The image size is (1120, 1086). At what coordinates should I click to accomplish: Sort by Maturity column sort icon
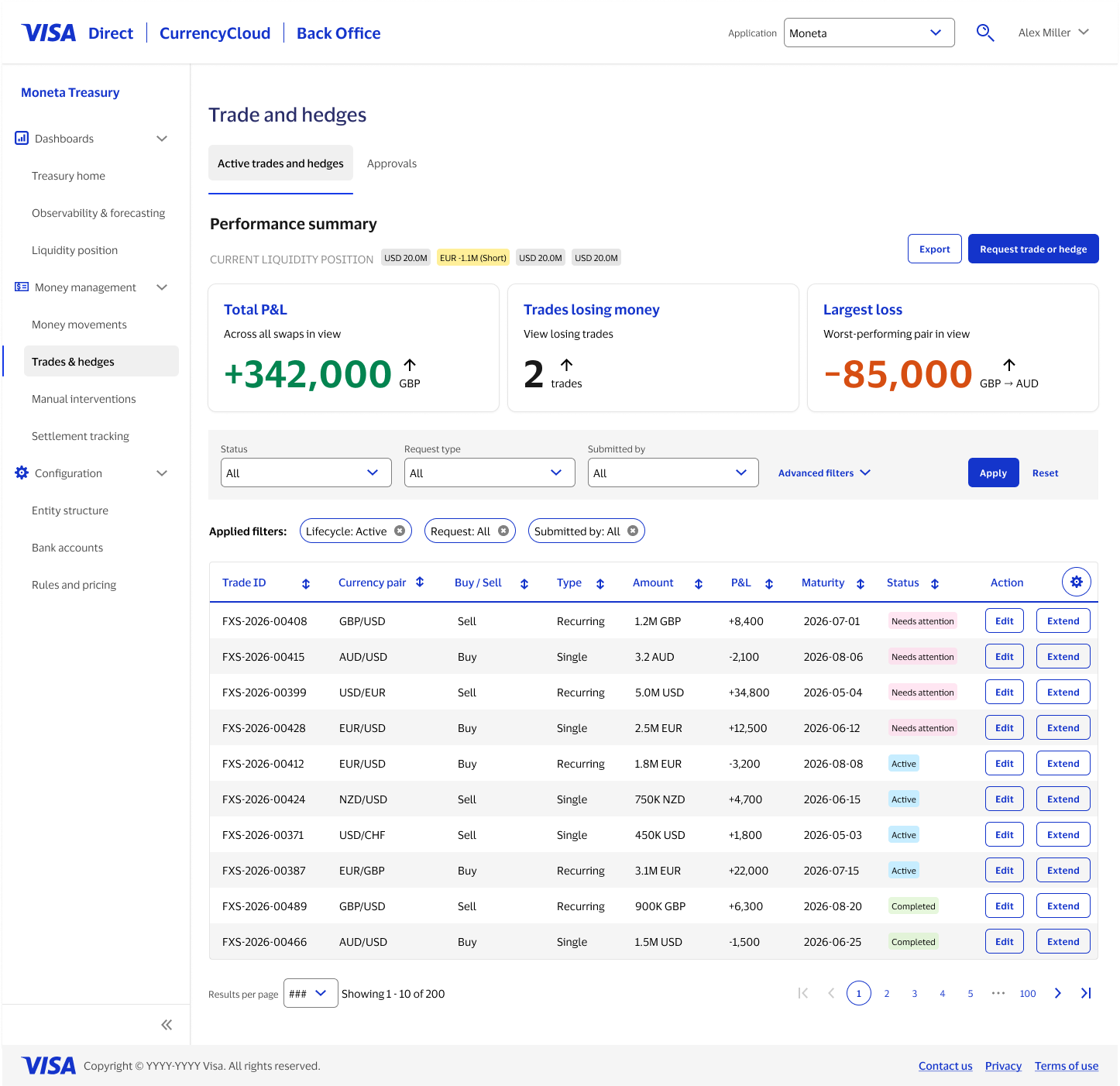[x=861, y=584]
